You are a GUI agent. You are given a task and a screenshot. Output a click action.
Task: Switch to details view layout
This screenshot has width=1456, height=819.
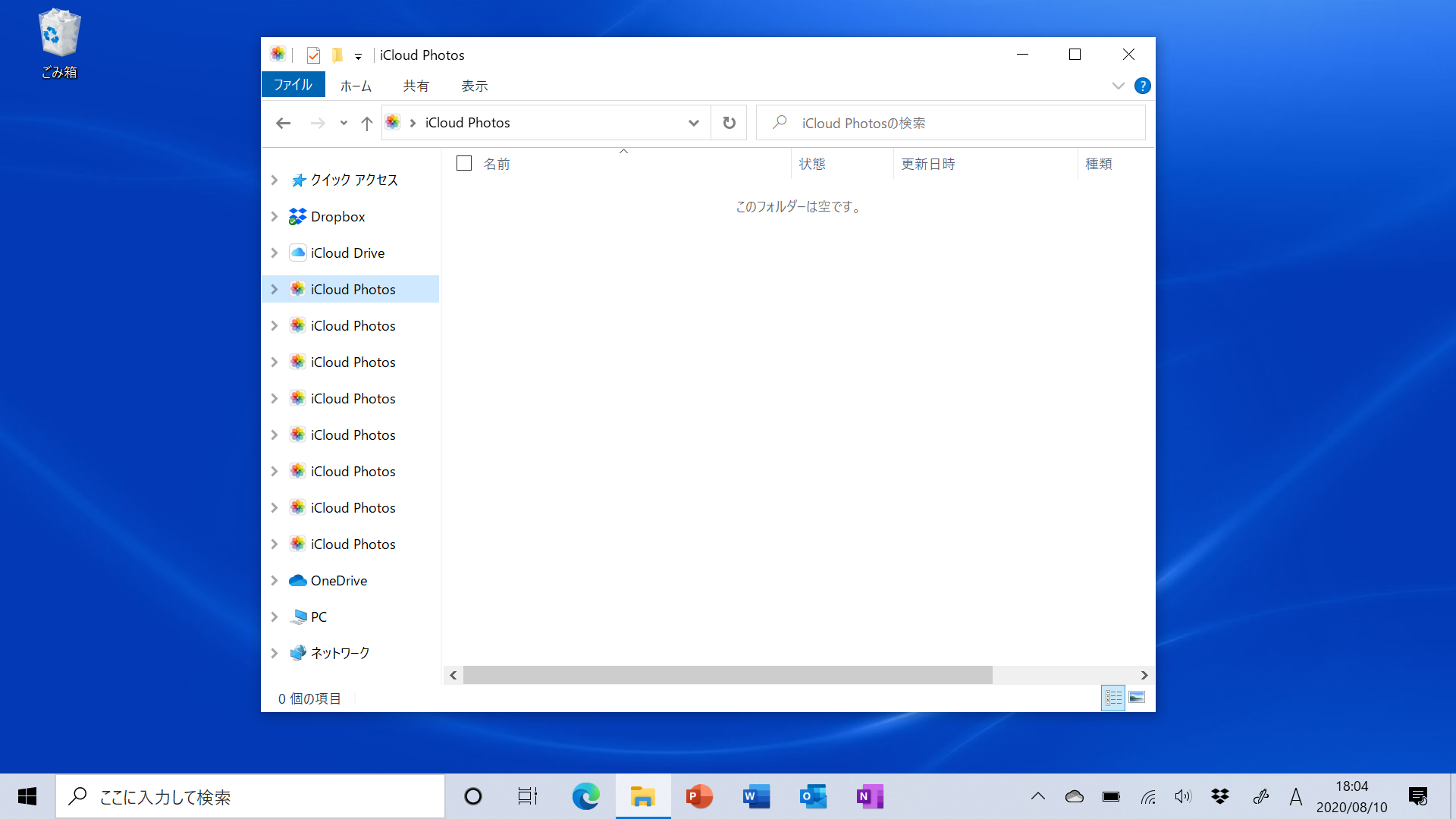click(x=1112, y=698)
